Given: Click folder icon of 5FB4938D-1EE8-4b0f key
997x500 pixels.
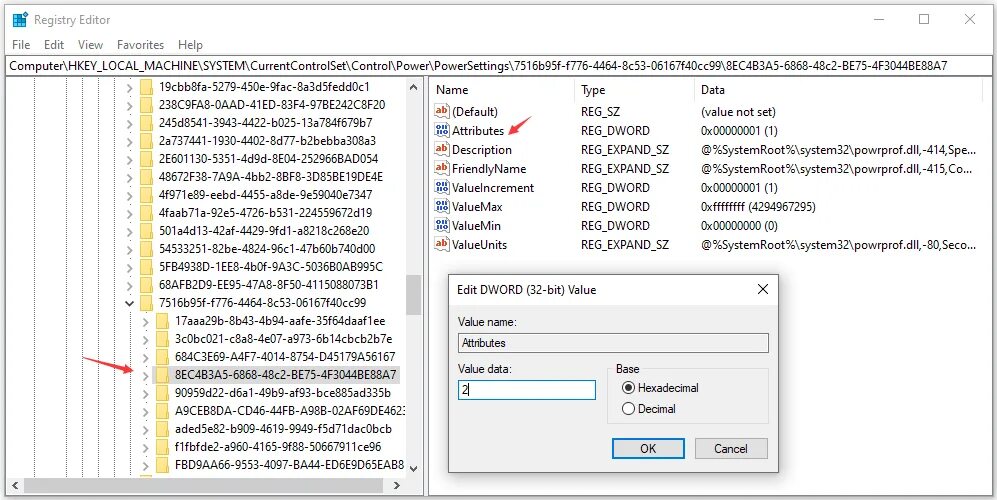Looking at the screenshot, I should (147, 267).
